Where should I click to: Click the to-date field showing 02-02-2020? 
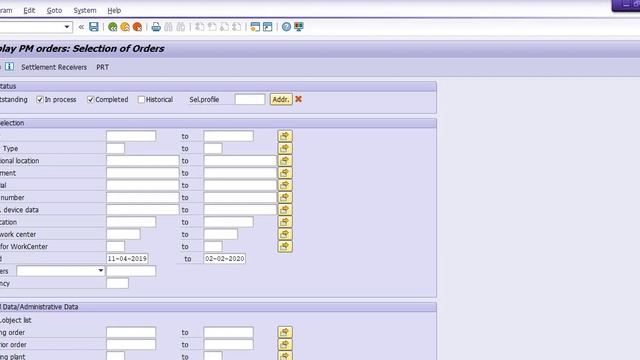224,258
